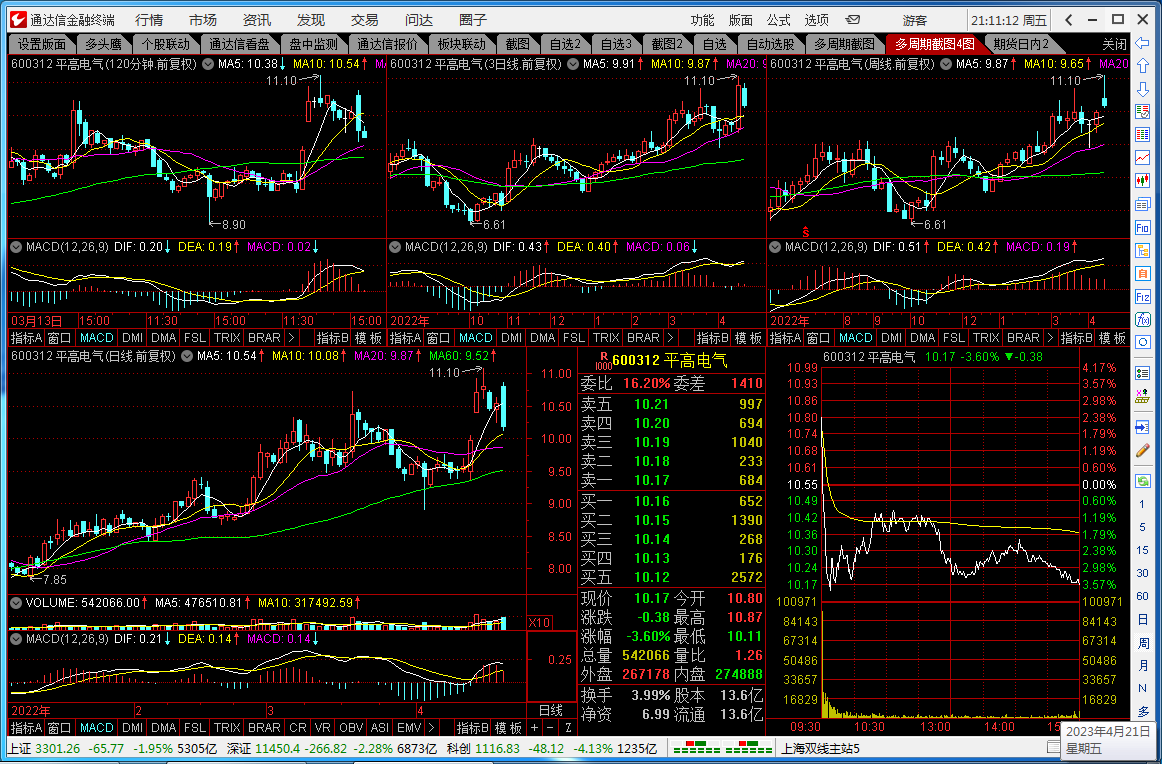Show more indicators arrow on daily chart
Screen dimensions: 1162x764
tap(432, 728)
